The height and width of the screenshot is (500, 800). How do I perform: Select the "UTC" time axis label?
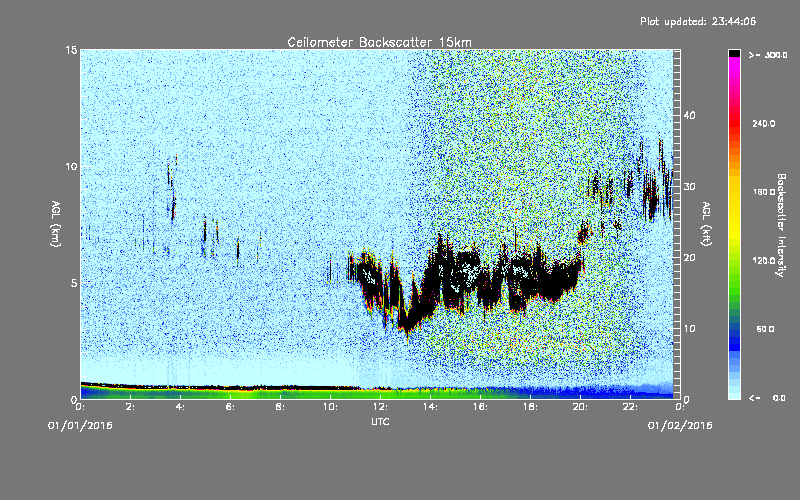coord(380,421)
